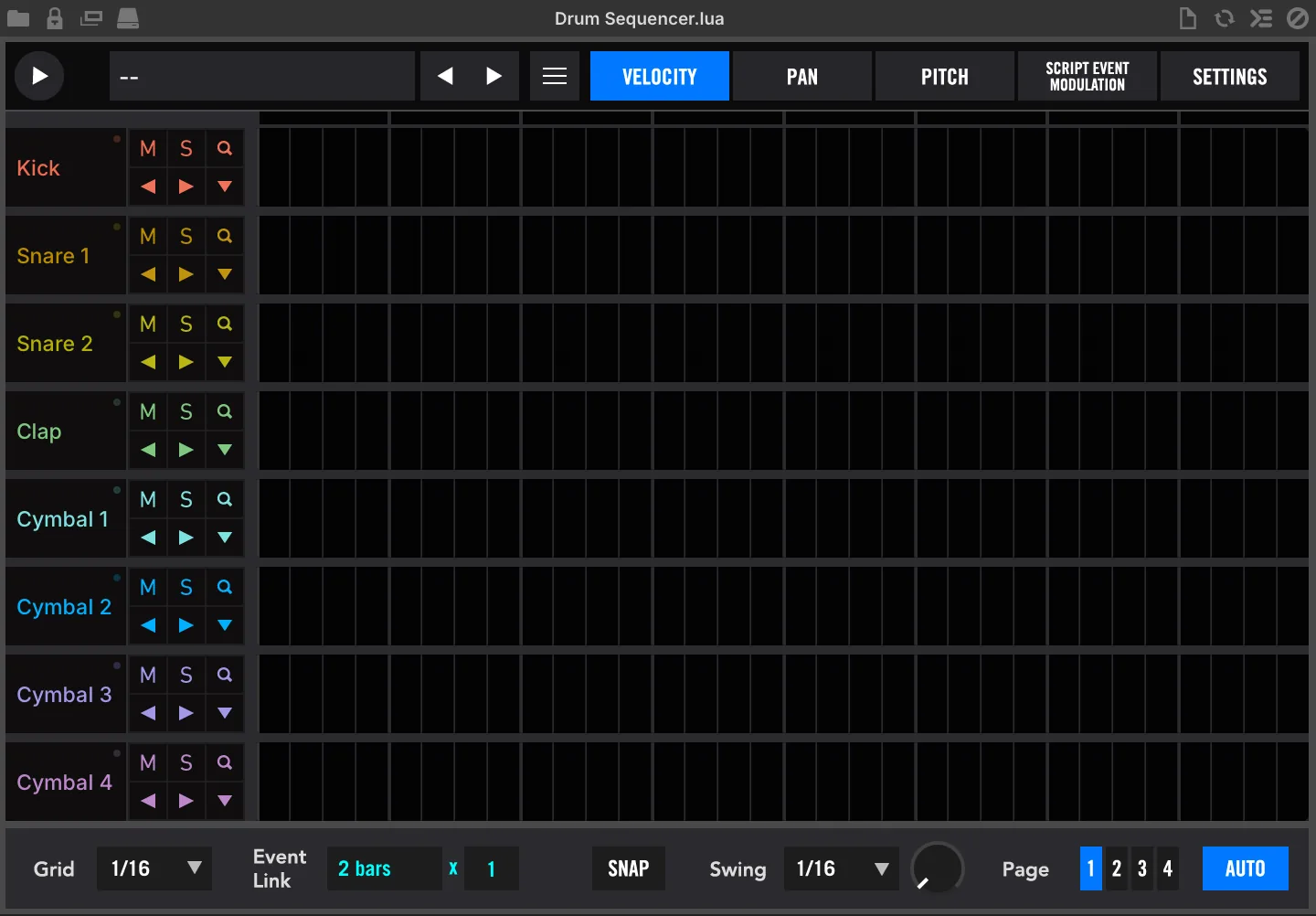This screenshot has width=1316, height=916.
Task: Switch to the Velocity tab
Action: tap(660, 76)
